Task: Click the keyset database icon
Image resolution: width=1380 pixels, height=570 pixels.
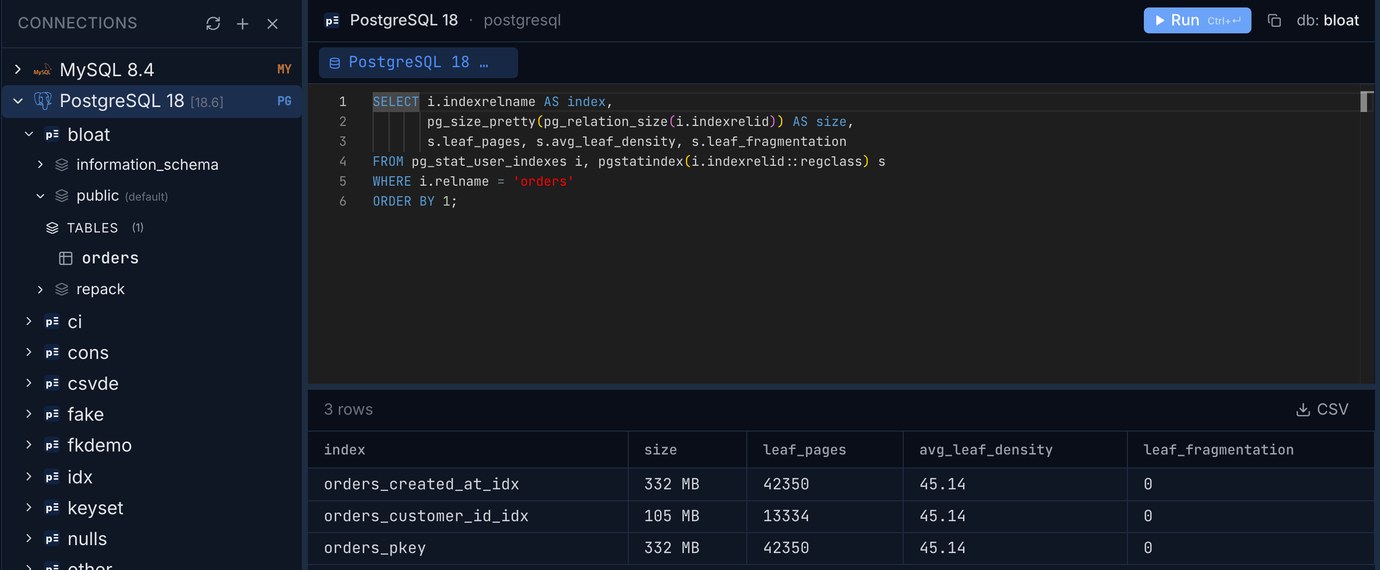Action: tap(52, 508)
